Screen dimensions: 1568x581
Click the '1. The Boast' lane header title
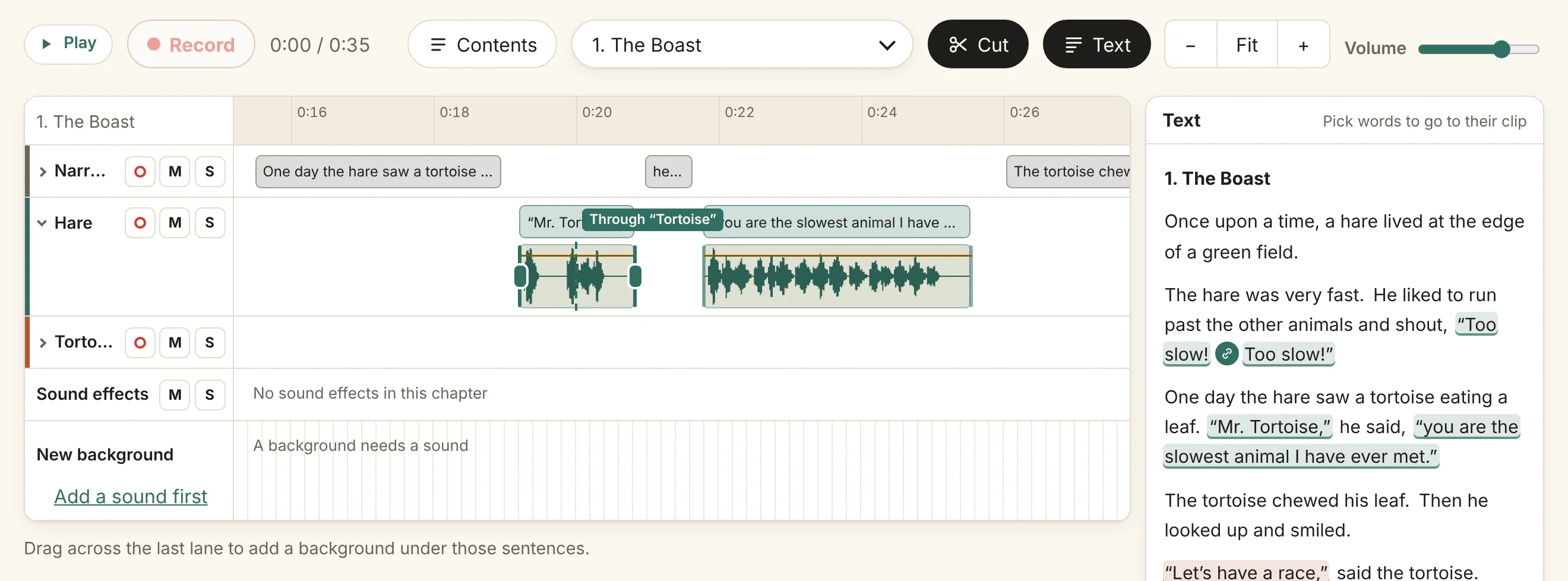(x=85, y=122)
